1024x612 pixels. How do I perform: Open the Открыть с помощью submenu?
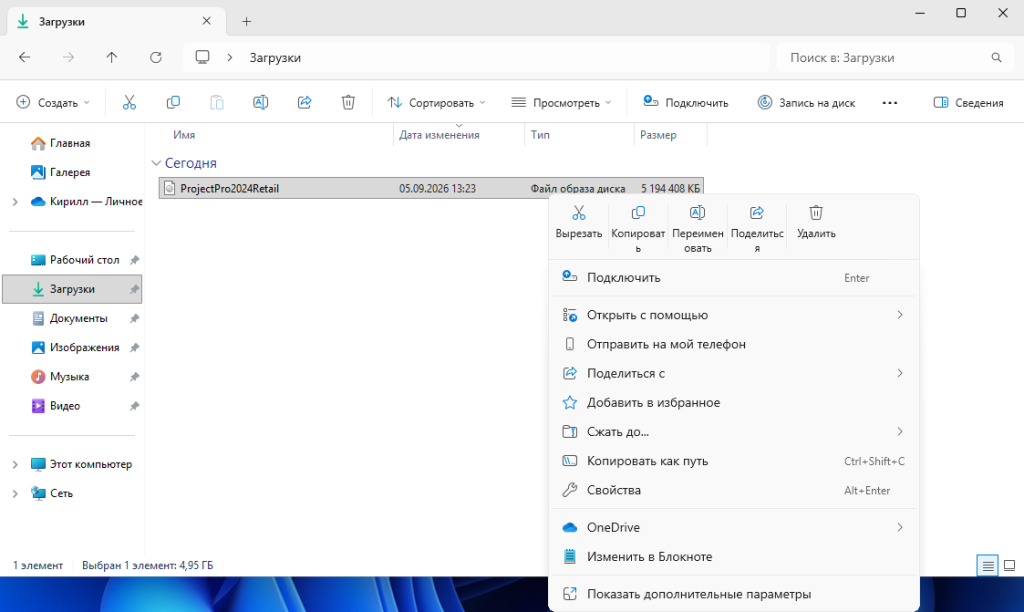point(734,315)
